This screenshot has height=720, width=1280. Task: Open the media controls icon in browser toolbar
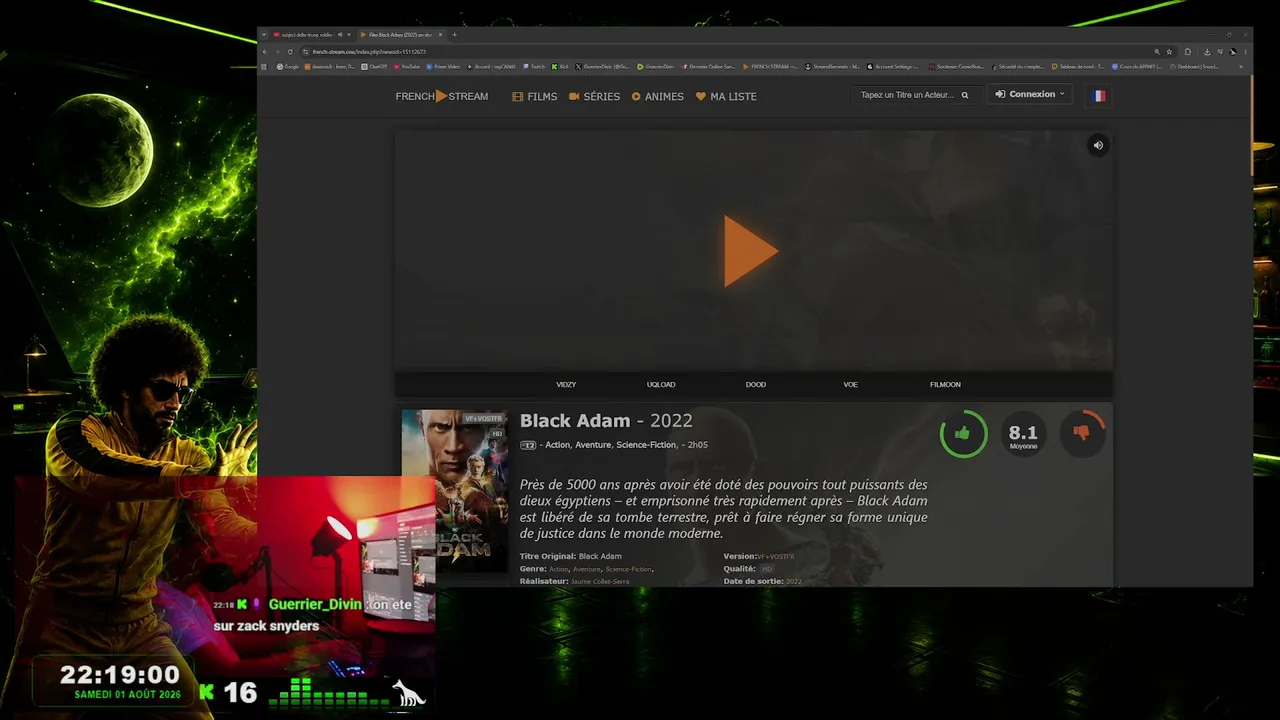[1220, 52]
